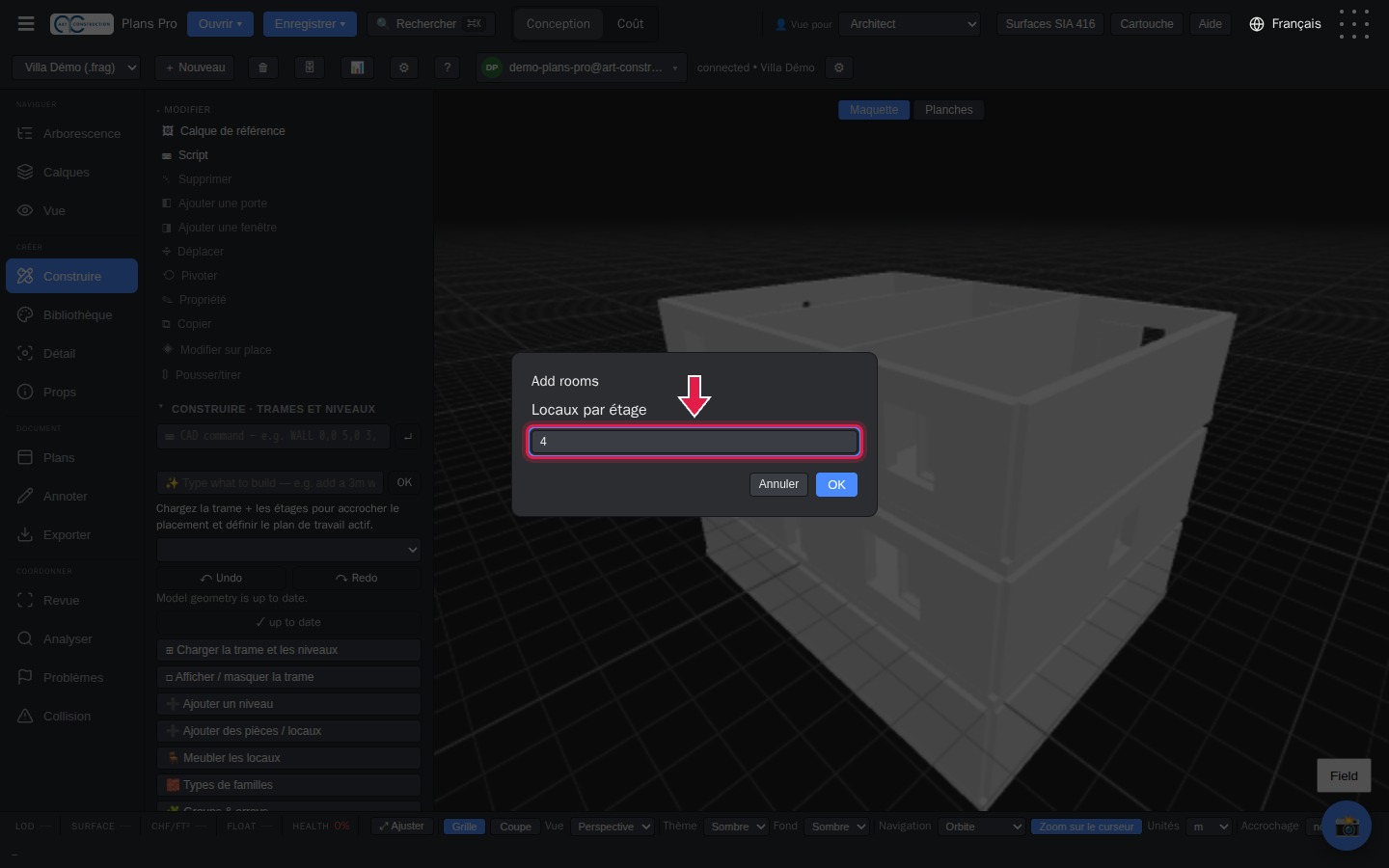This screenshot has width=1389, height=868.
Task: Toggle Afficher / masquer la trame
Action: tap(288, 677)
